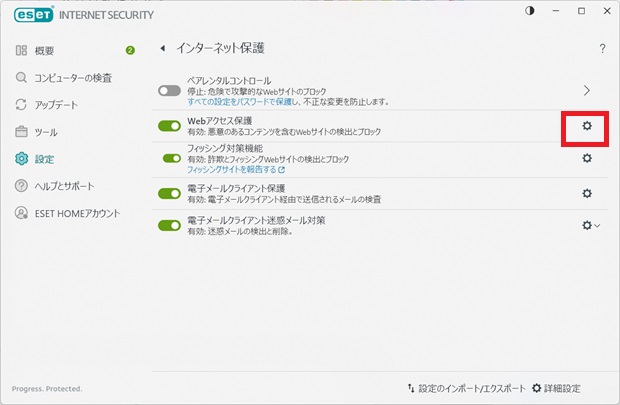Click the すべての設定をパスワードで保護 link
Screen dimensions: 620x405
(240, 102)
